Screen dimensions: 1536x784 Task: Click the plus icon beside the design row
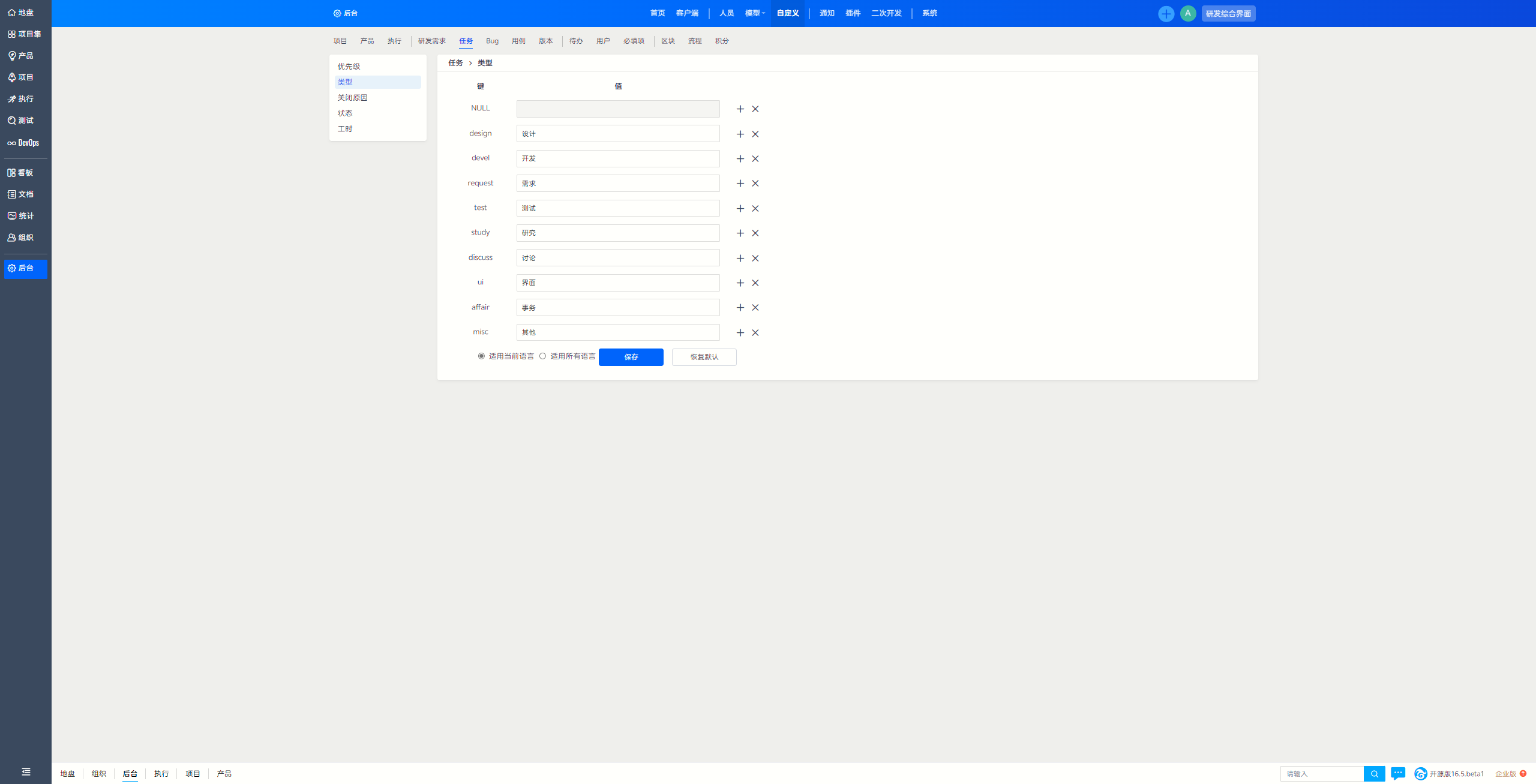pyautogui.click(x=740, y=134)
